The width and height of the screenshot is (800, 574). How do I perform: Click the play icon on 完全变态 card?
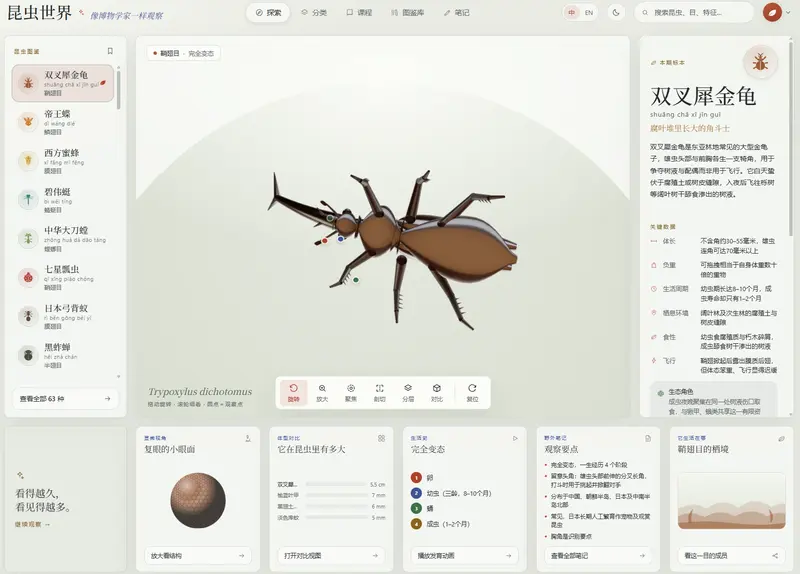click(x=515, y=438)
